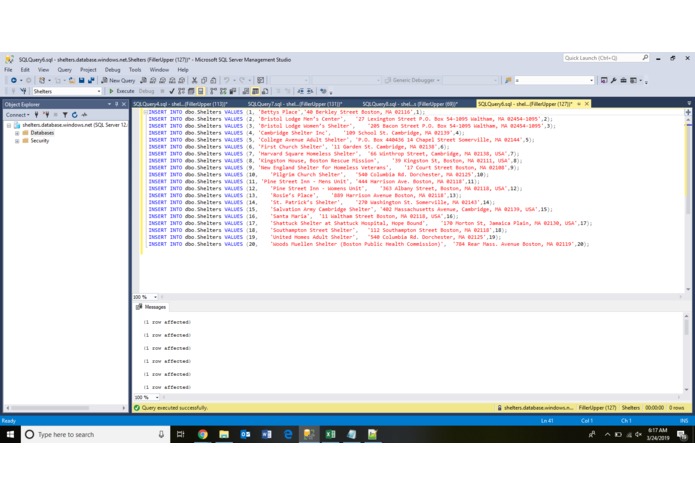The width and height of the screenshot is (695, 494).
Task: Collapse the shelters.database.windows.net server node
Action: point(8,125)
